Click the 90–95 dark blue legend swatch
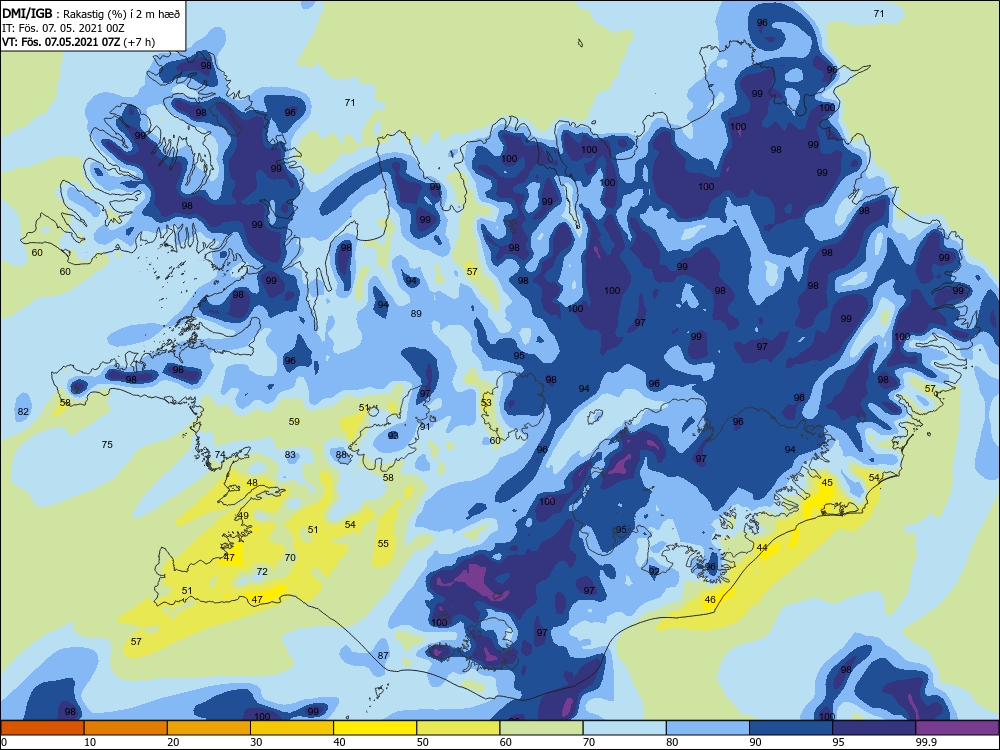The width and height of the screenshot is (1000, 750). (x=791, y=728)
